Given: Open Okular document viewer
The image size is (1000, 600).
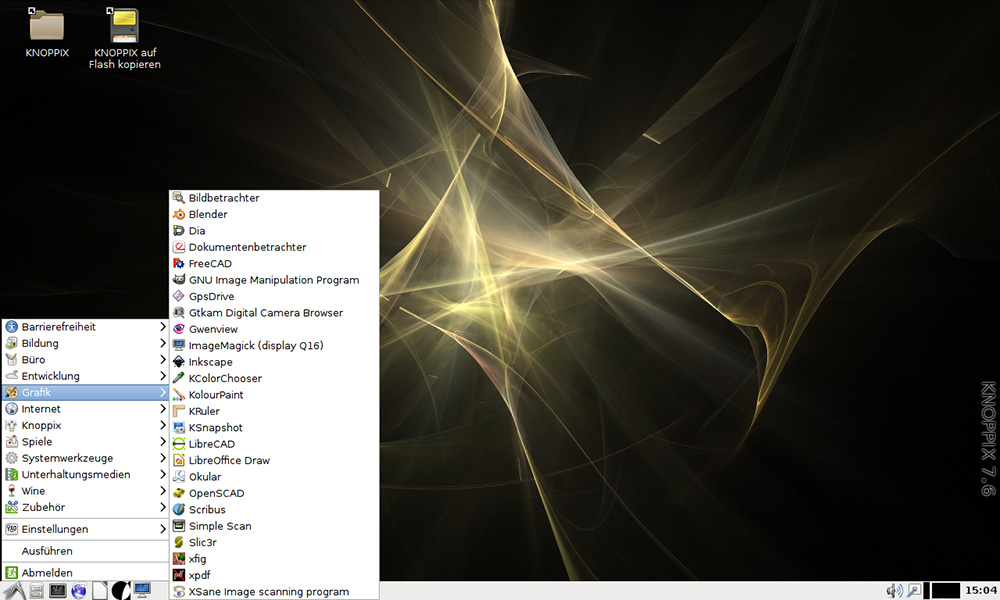Looking at the screenshot, I should pyautogui.click(x=274, y=477).
